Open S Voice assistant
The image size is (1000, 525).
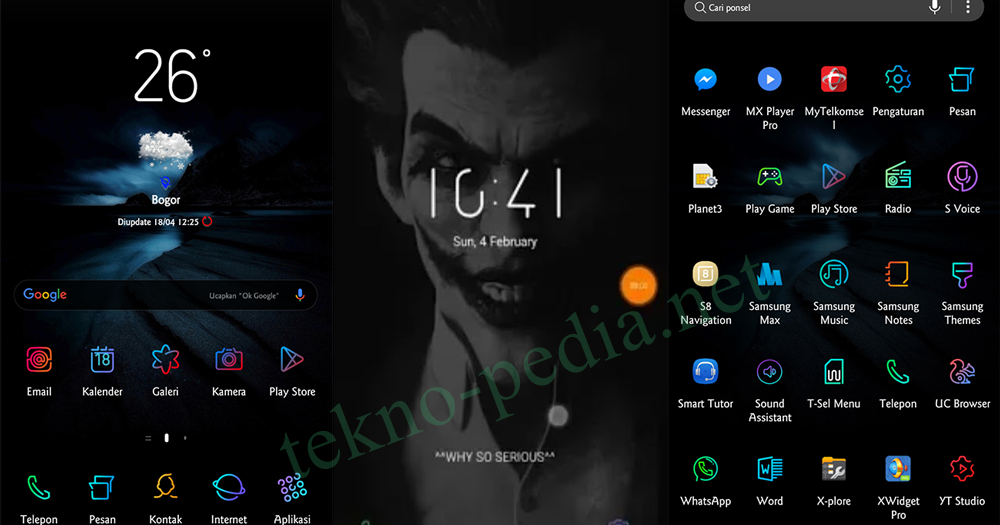click(x=962, y=177)
